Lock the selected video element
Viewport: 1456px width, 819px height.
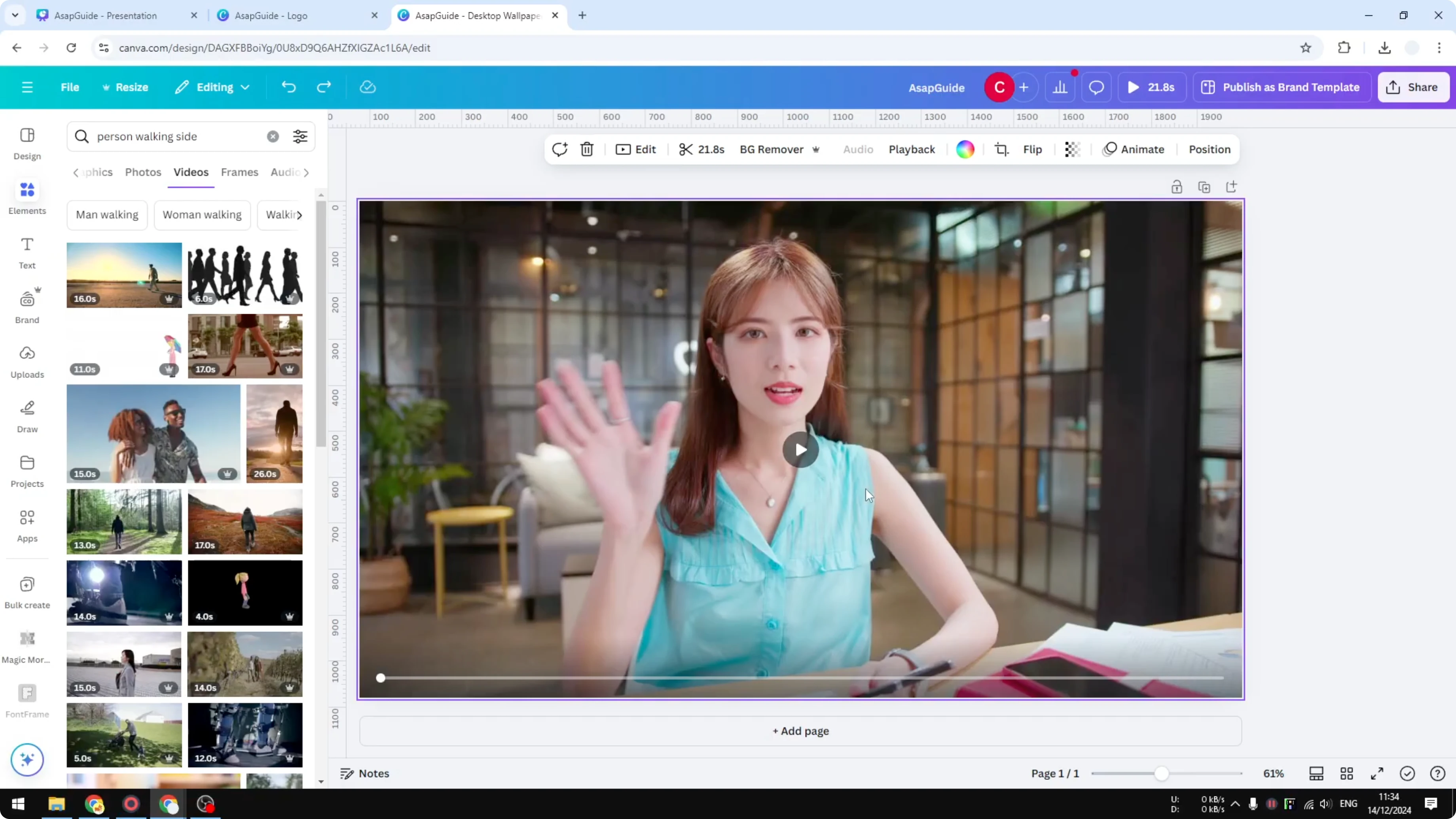(1177, 186)
